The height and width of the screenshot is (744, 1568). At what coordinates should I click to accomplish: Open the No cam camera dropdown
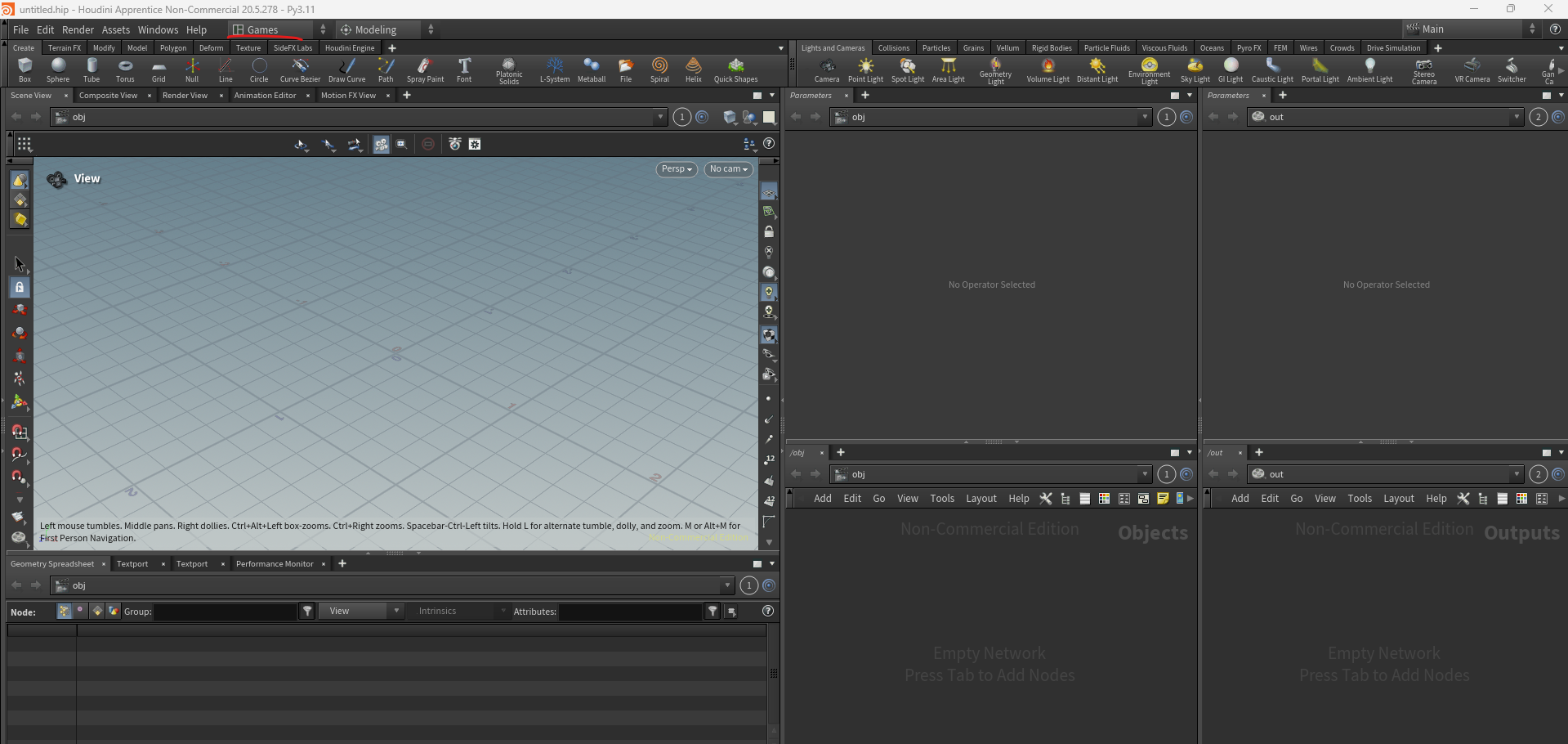click(x=729, y=169)
